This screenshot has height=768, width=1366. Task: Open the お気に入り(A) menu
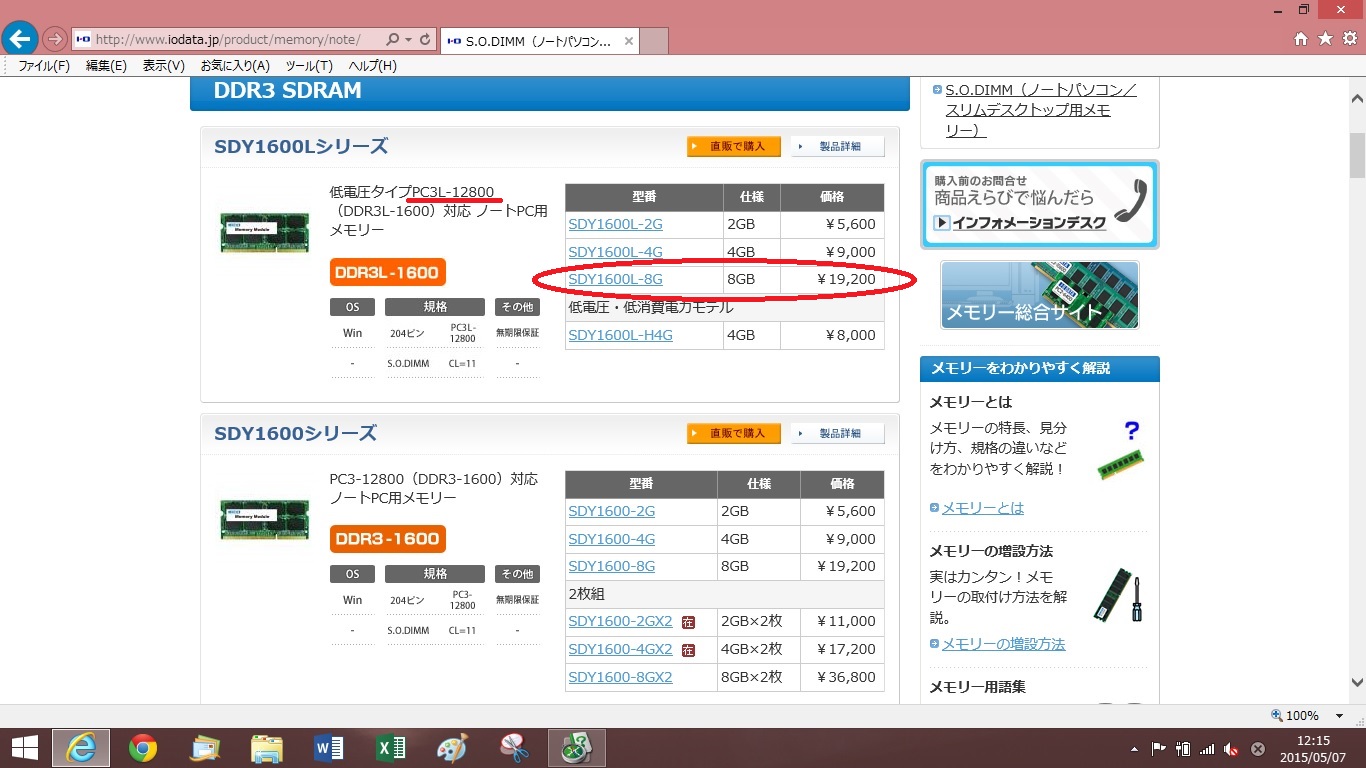tap(235, 66)
